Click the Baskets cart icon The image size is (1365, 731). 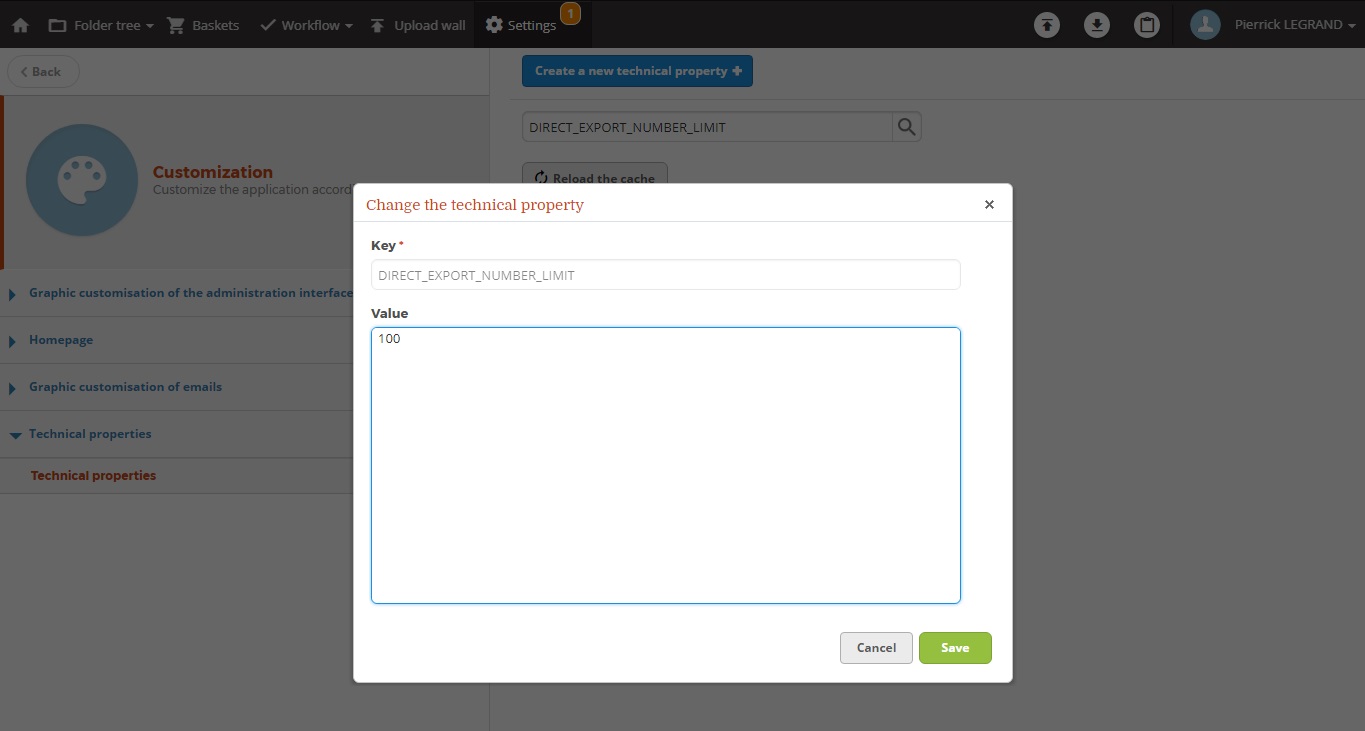coord(176,25)
